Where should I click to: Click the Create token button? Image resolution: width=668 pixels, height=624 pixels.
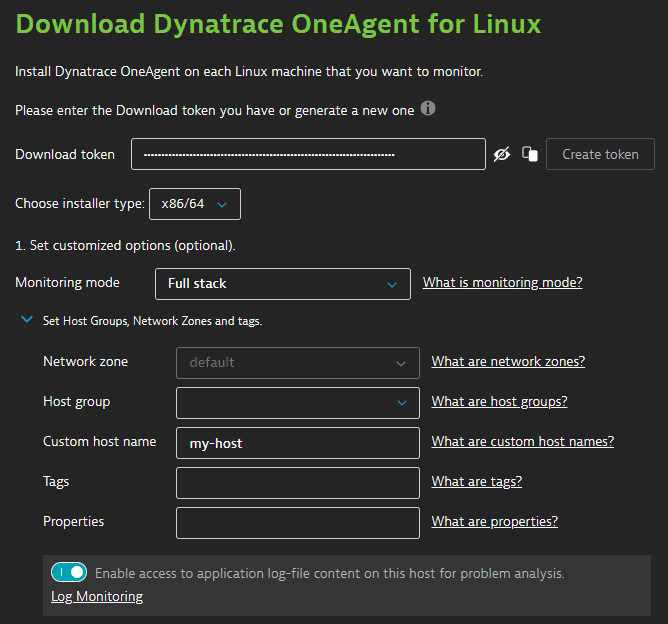point(600,154)
